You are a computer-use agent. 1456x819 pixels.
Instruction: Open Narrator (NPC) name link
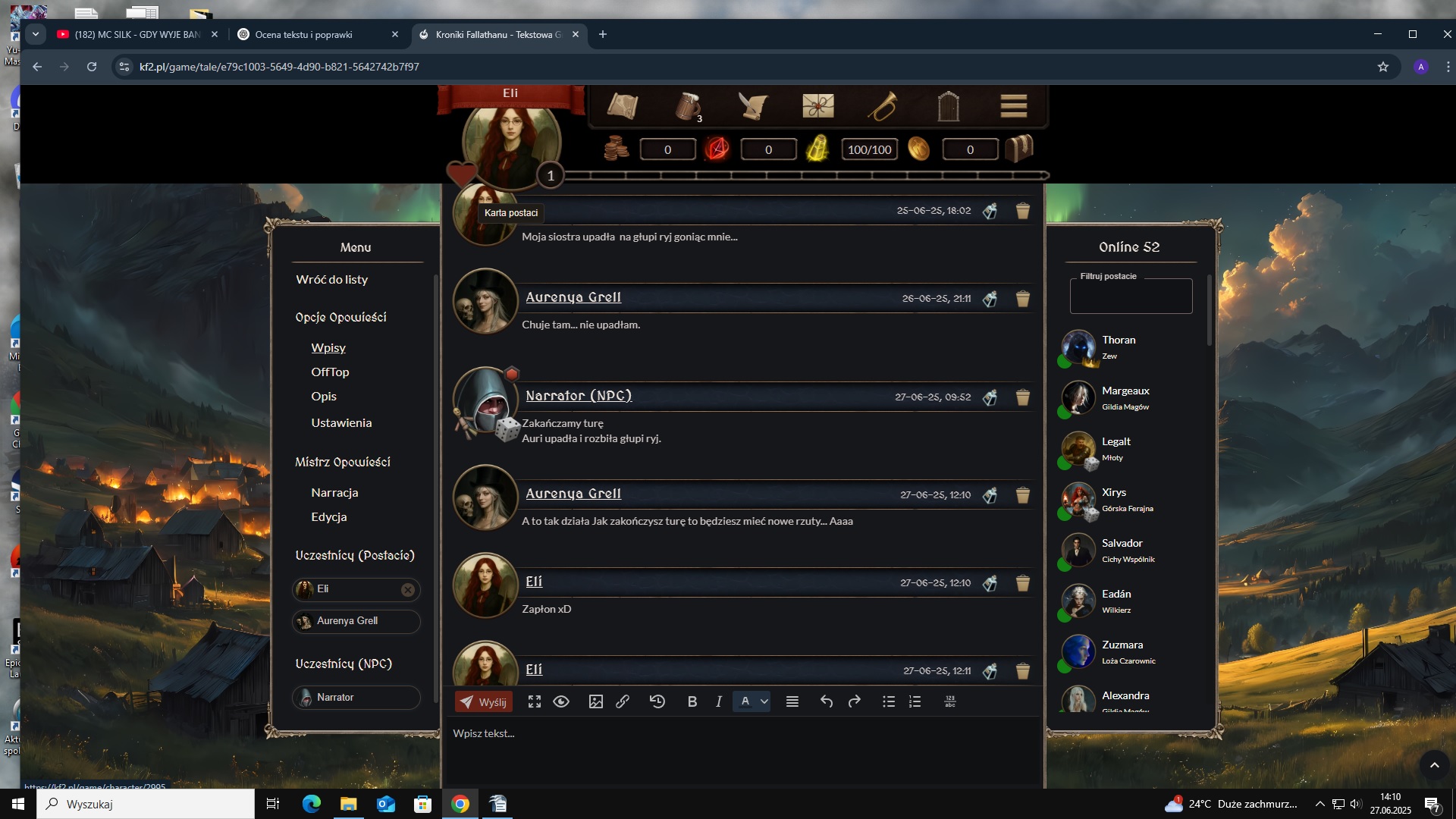tap(579, 396)
